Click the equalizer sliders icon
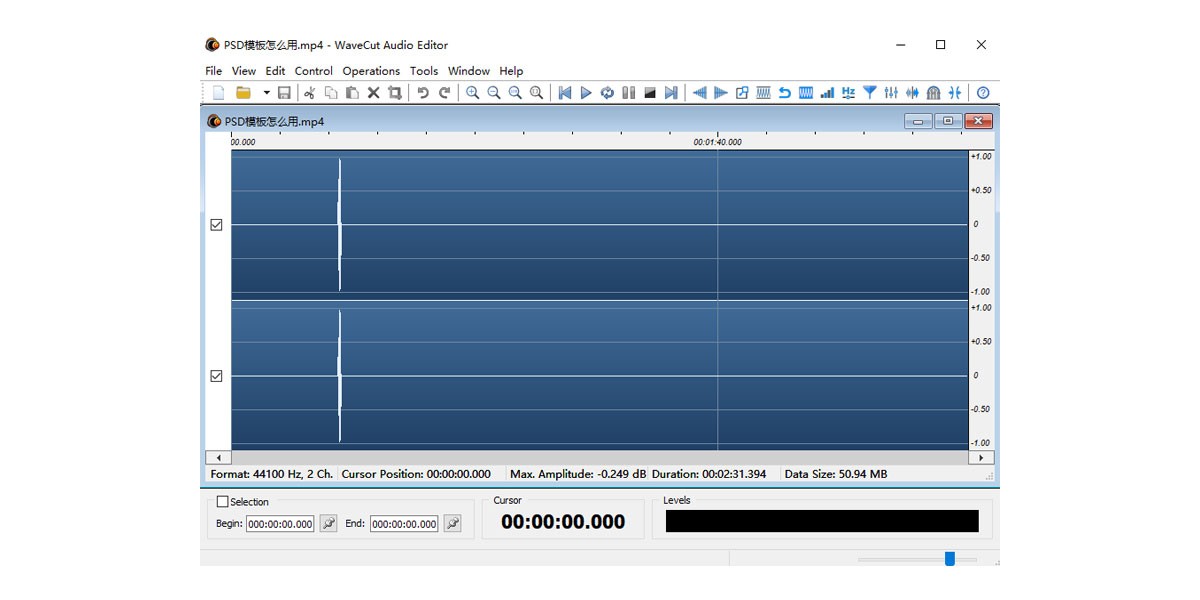Screen dimensions: 1200x600 pyautogui.click(x=891, y=93)
